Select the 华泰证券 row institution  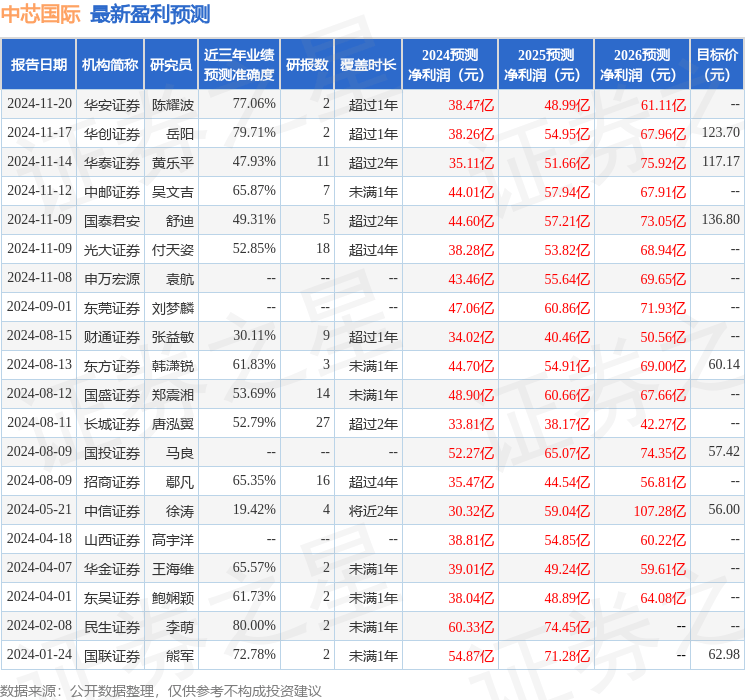[112, 163]
